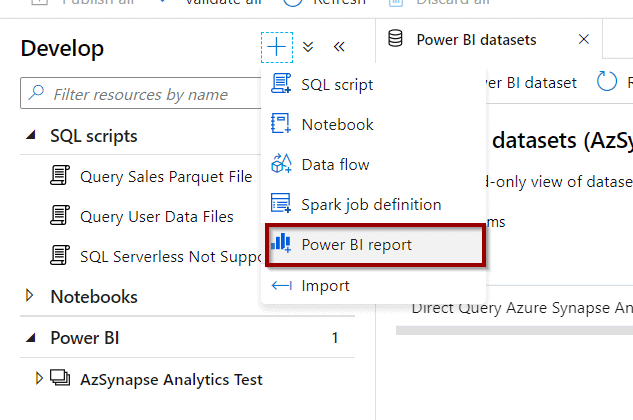
Task: Click the Direct Query Azure Synapse dataset row
Action: coord(522,308)
